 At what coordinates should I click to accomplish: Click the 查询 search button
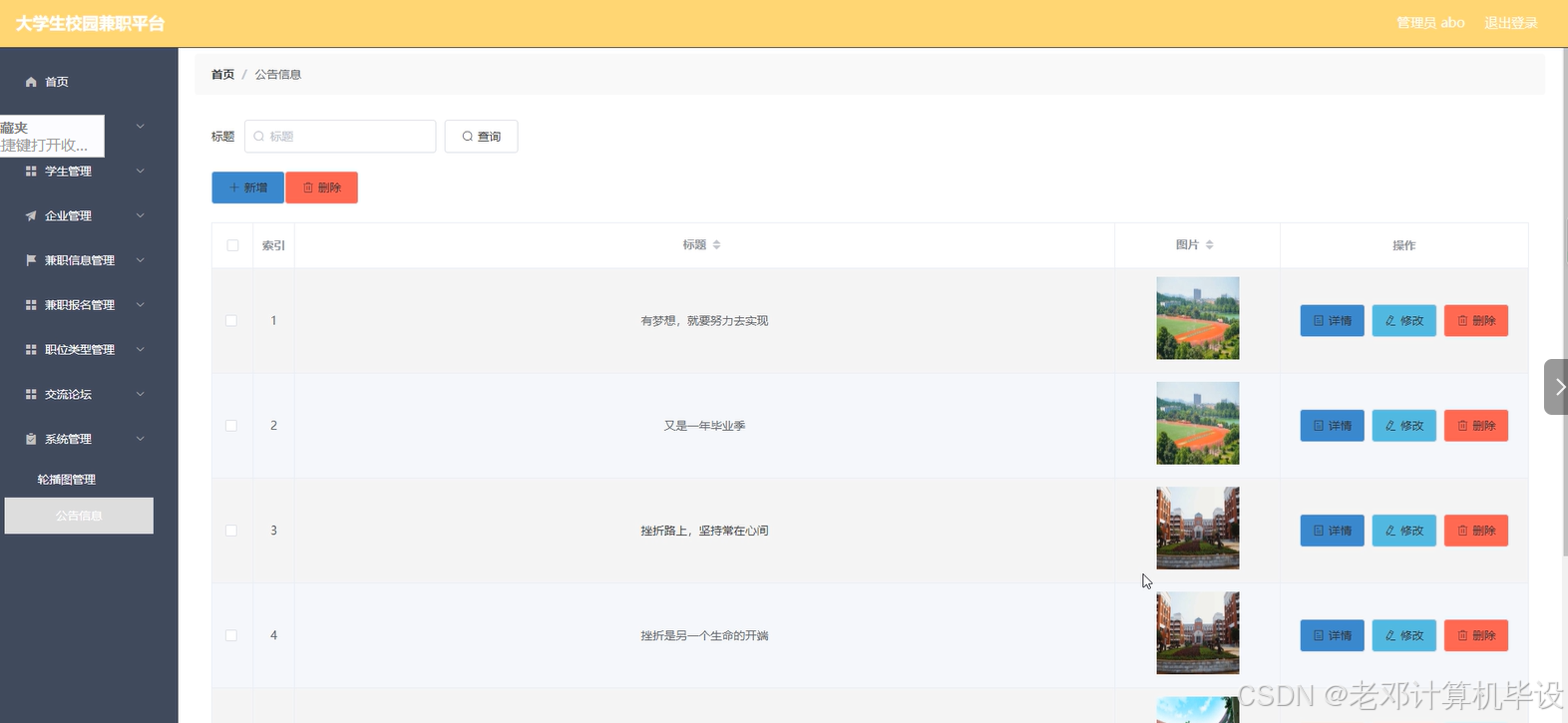pos(481,137)
